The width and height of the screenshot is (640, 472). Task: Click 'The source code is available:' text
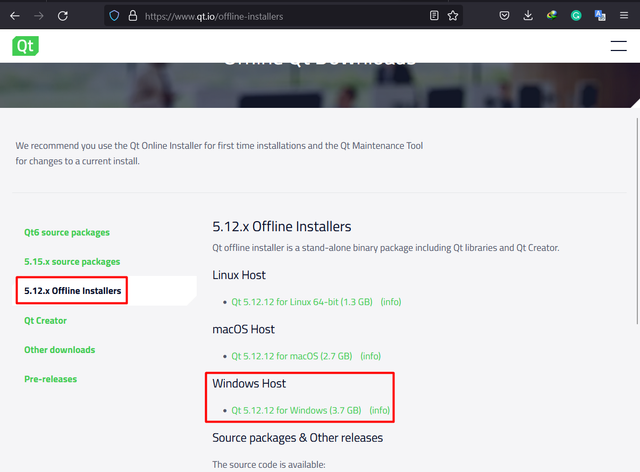click(x=269, y=465)
